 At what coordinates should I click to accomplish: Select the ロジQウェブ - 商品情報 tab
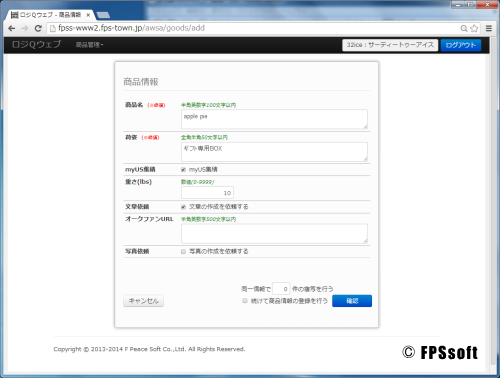[x=50, y=15]
